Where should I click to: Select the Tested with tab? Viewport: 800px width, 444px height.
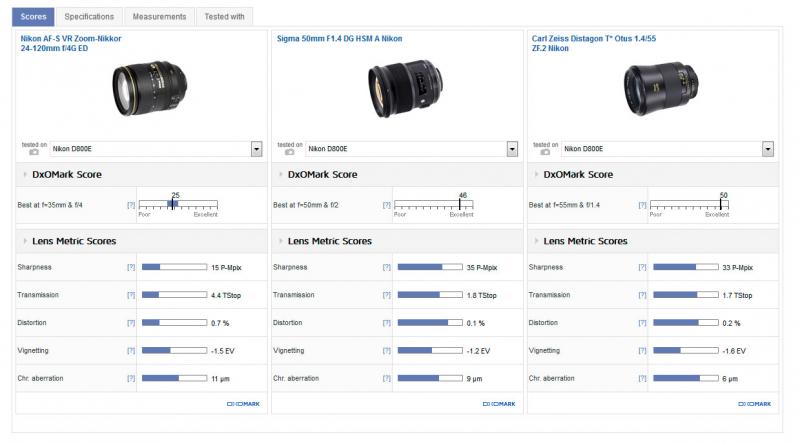click(224, 17)
